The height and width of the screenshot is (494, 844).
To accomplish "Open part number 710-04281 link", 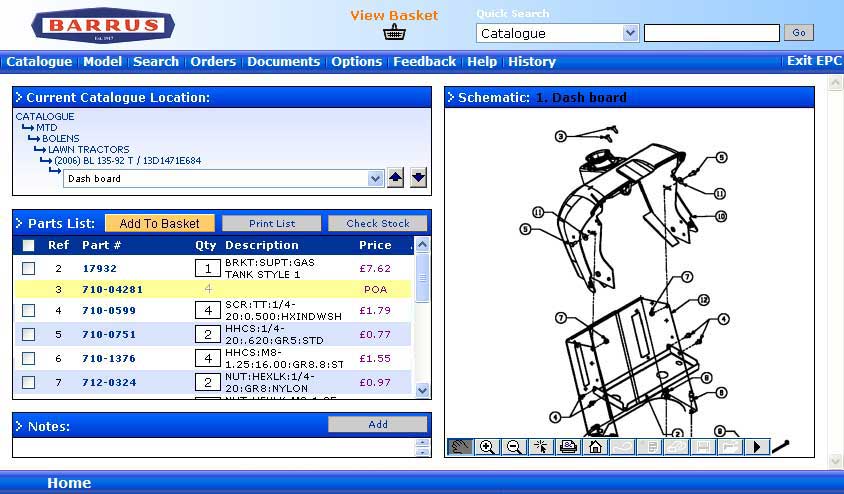I will pos(112,290).
